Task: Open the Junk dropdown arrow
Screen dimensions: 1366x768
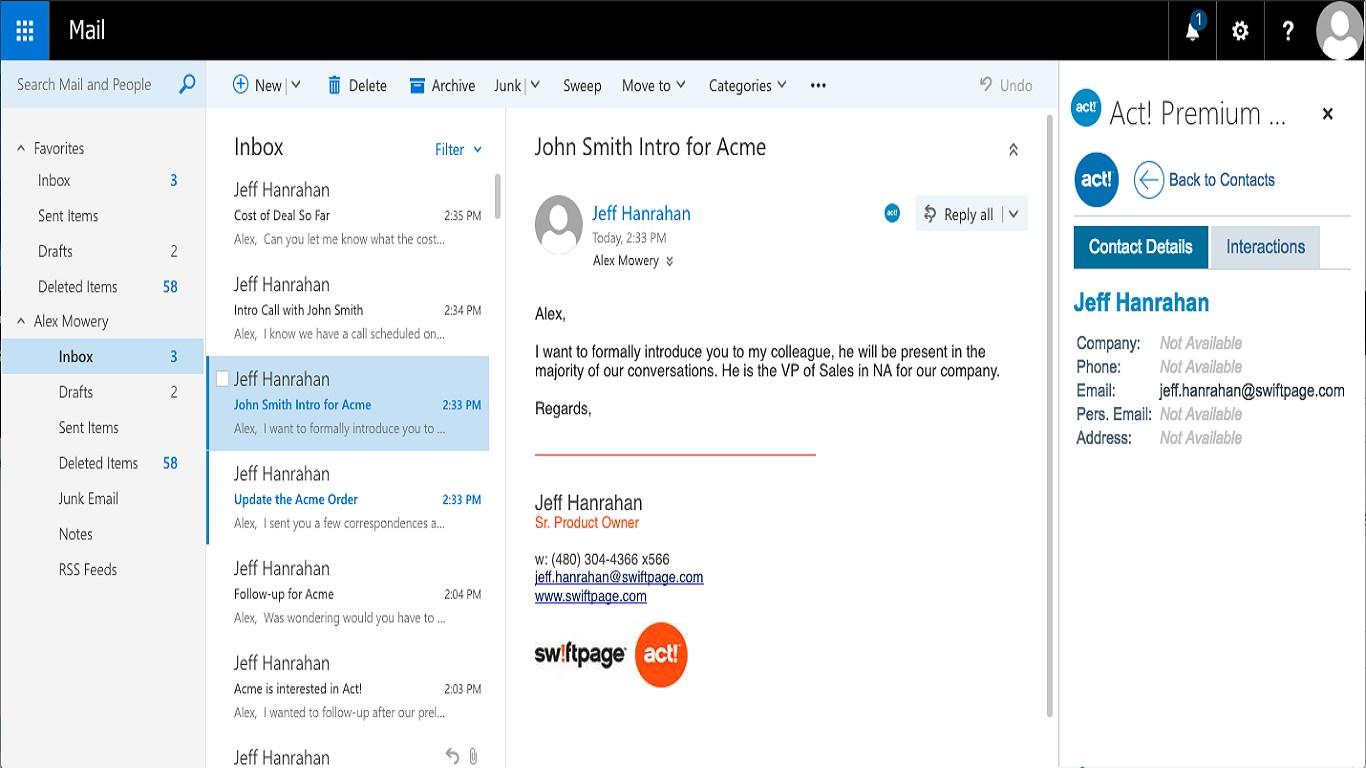Action: pos(535,85)
